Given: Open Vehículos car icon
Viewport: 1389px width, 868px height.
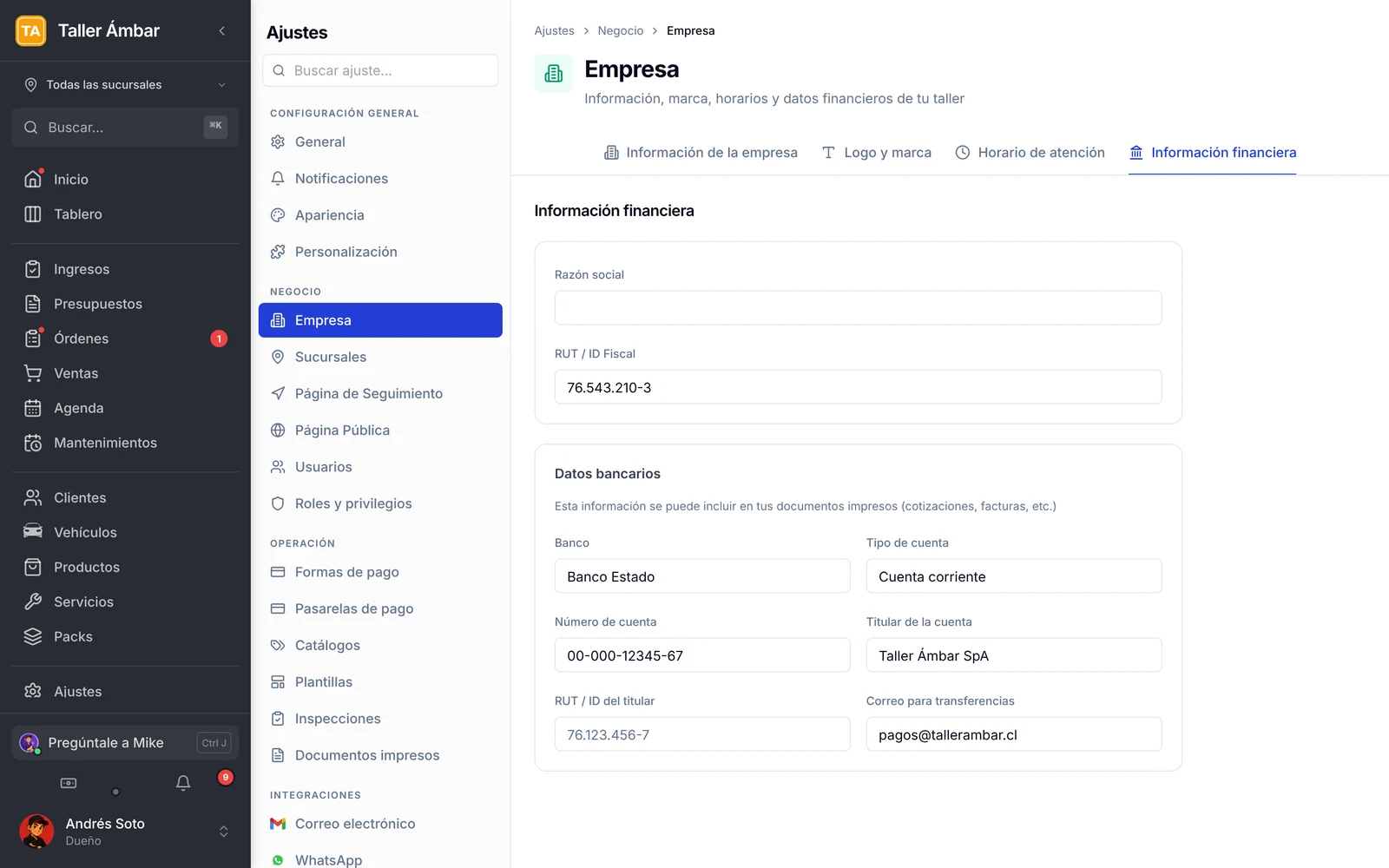Looking at the screenshot, I should click(x=33, y=532).
